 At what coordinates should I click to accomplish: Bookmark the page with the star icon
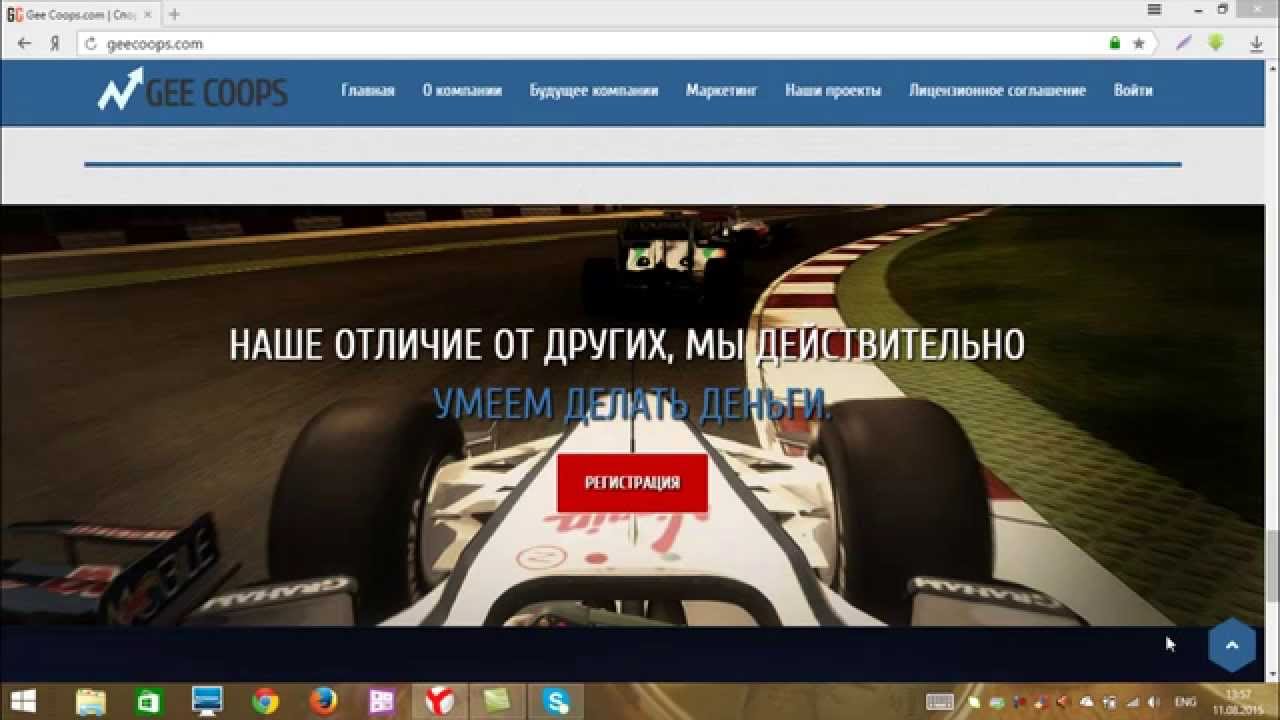1139,44
